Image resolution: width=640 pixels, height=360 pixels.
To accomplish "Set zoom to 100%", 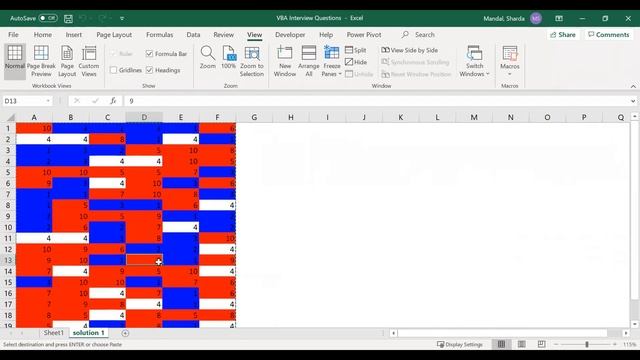I will pos(229,57).
